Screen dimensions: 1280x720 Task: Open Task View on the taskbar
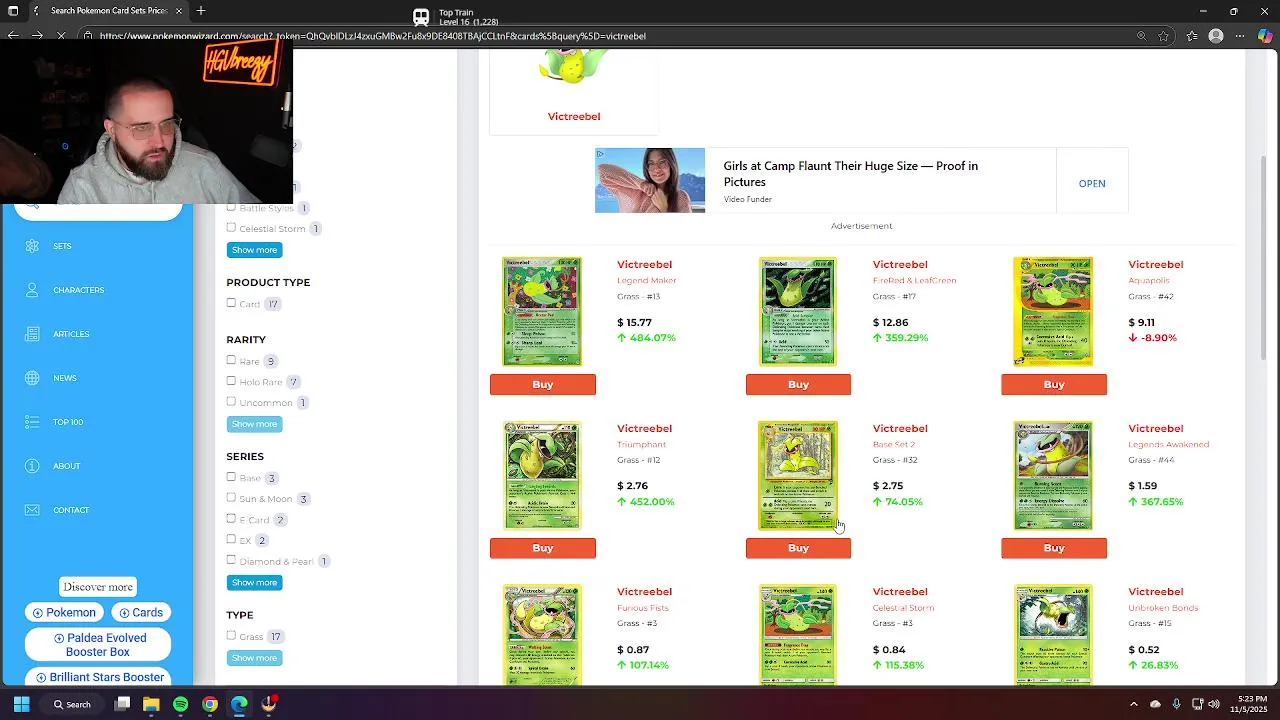pos(122,704)
